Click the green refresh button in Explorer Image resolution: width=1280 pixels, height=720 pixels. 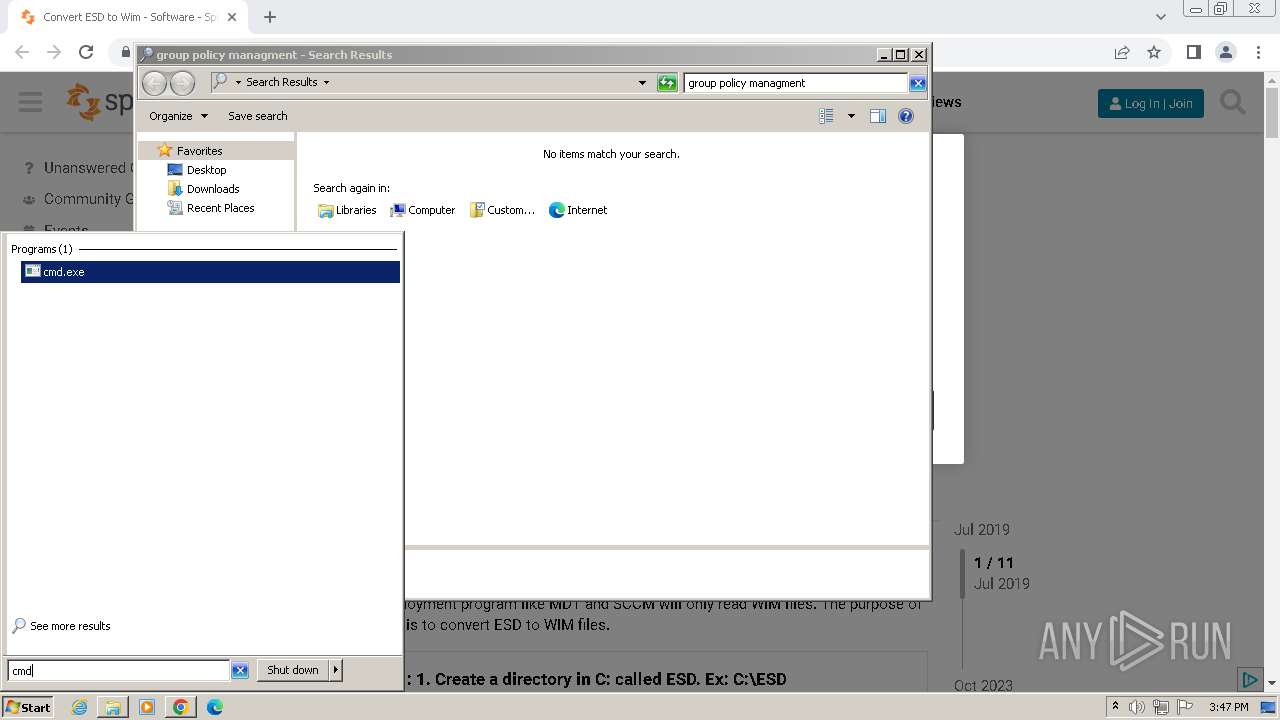coord(667,83)
